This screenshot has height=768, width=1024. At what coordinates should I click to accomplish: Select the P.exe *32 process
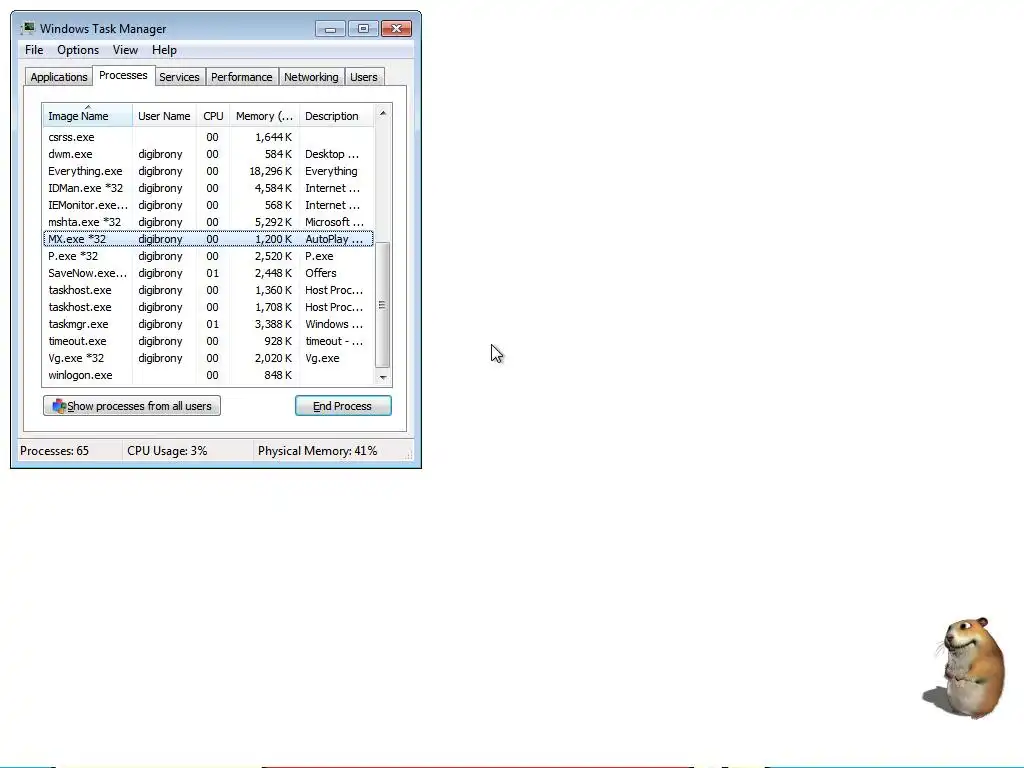(208, 256)
